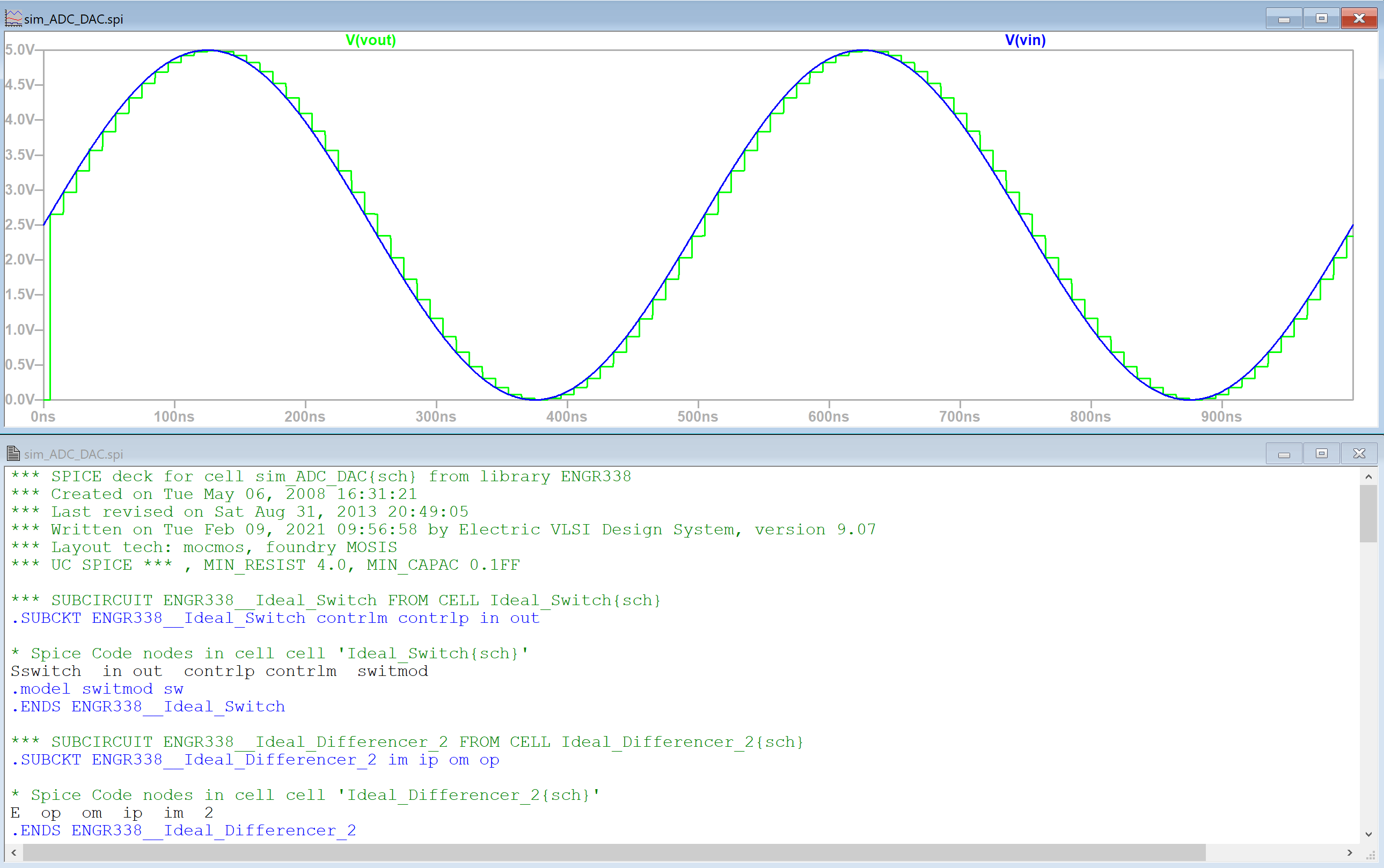The image size is (1384, 868).
Task: Click the netlist scroll up arrow
Action: (1368, 476)
